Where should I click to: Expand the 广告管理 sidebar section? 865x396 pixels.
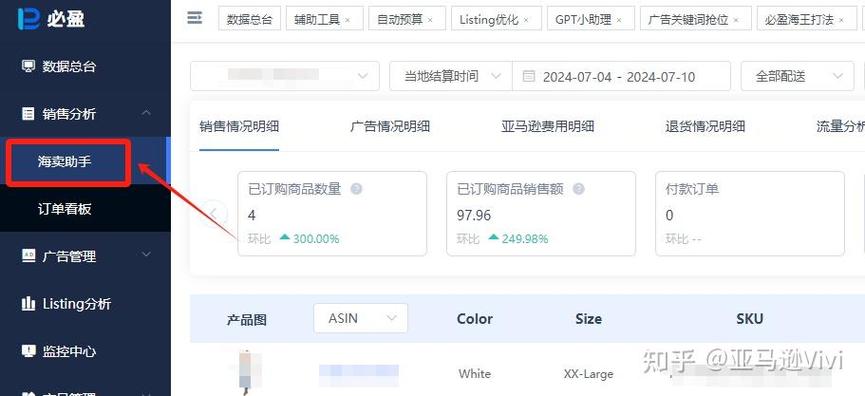pyautogui.click(x=146, y=255)
